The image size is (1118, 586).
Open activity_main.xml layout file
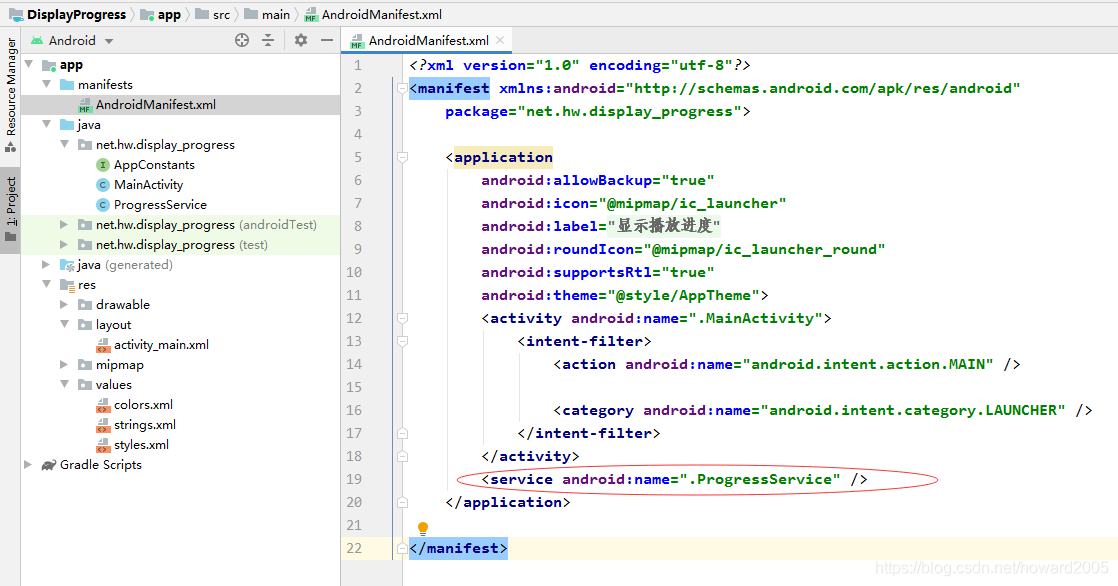coord(161,344)
